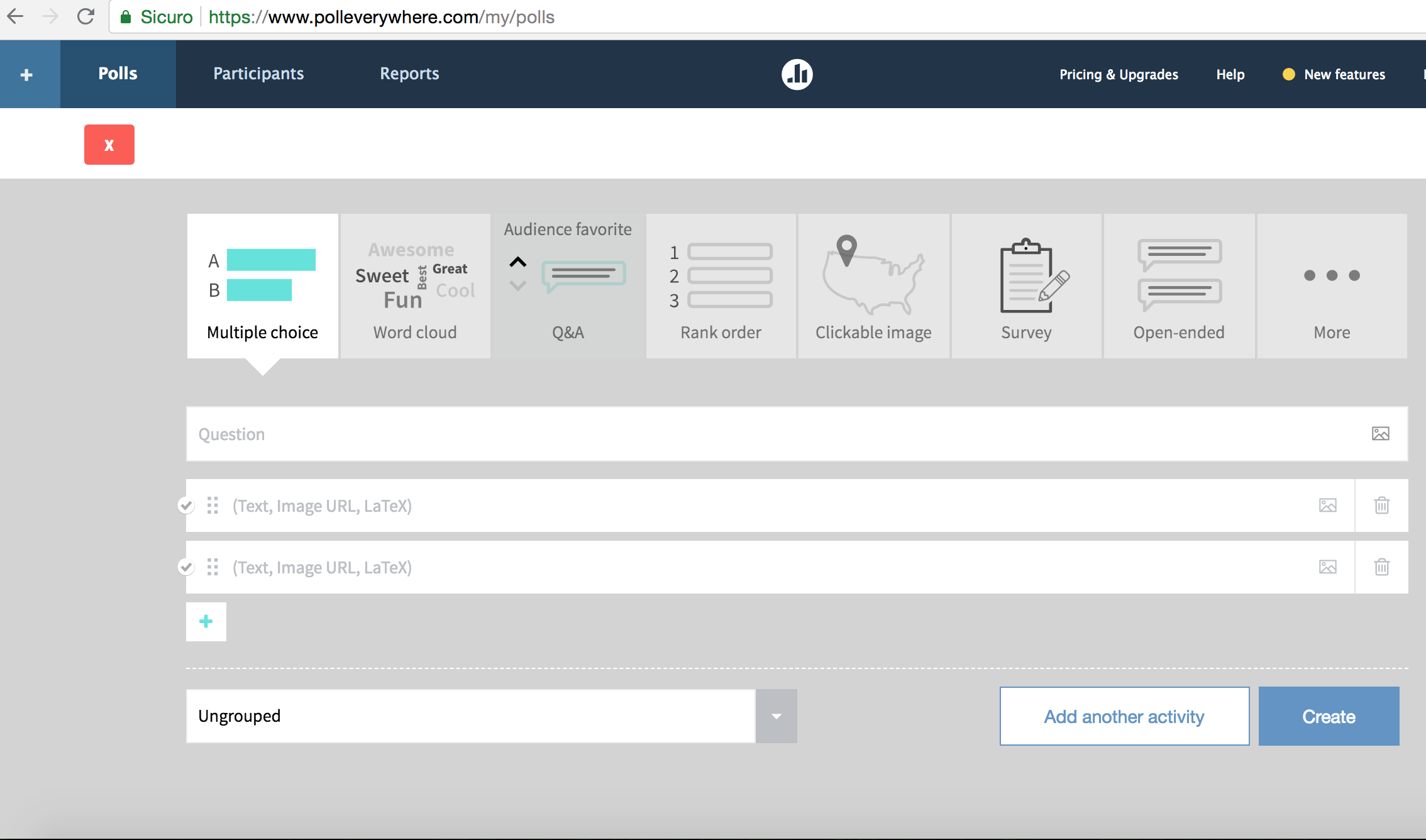Open the New features link
The height and width of the screenshot is (840, 1426).
(x=1344, y=75)
